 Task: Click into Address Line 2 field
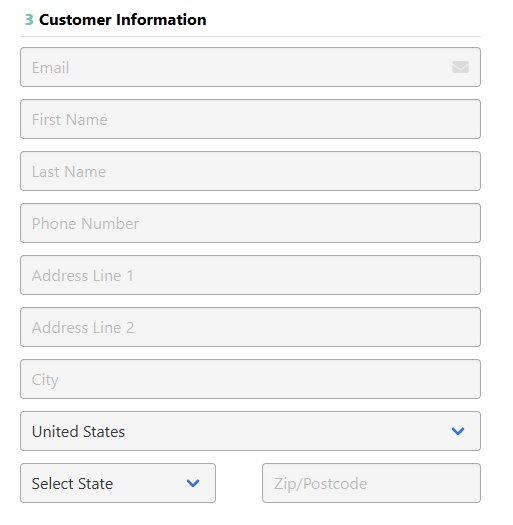pos(250,327)
